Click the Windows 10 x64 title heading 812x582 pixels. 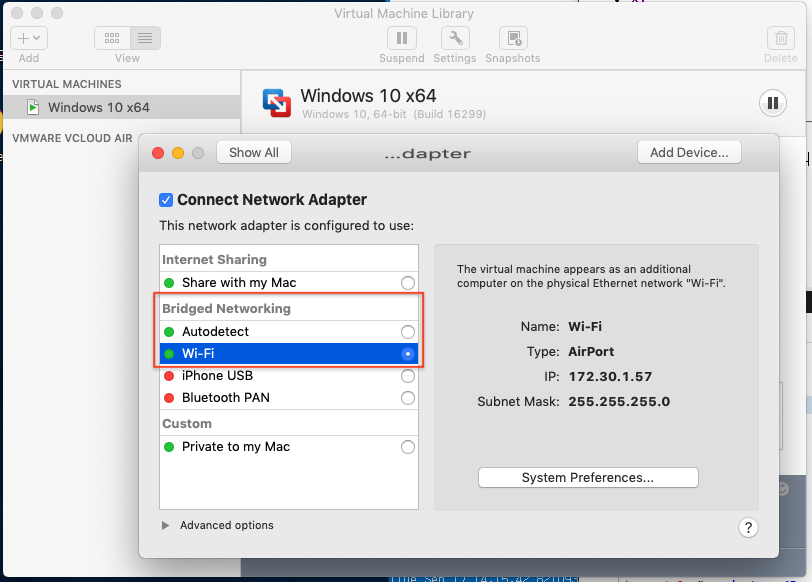pyautogui.click(x=368, y=96)
